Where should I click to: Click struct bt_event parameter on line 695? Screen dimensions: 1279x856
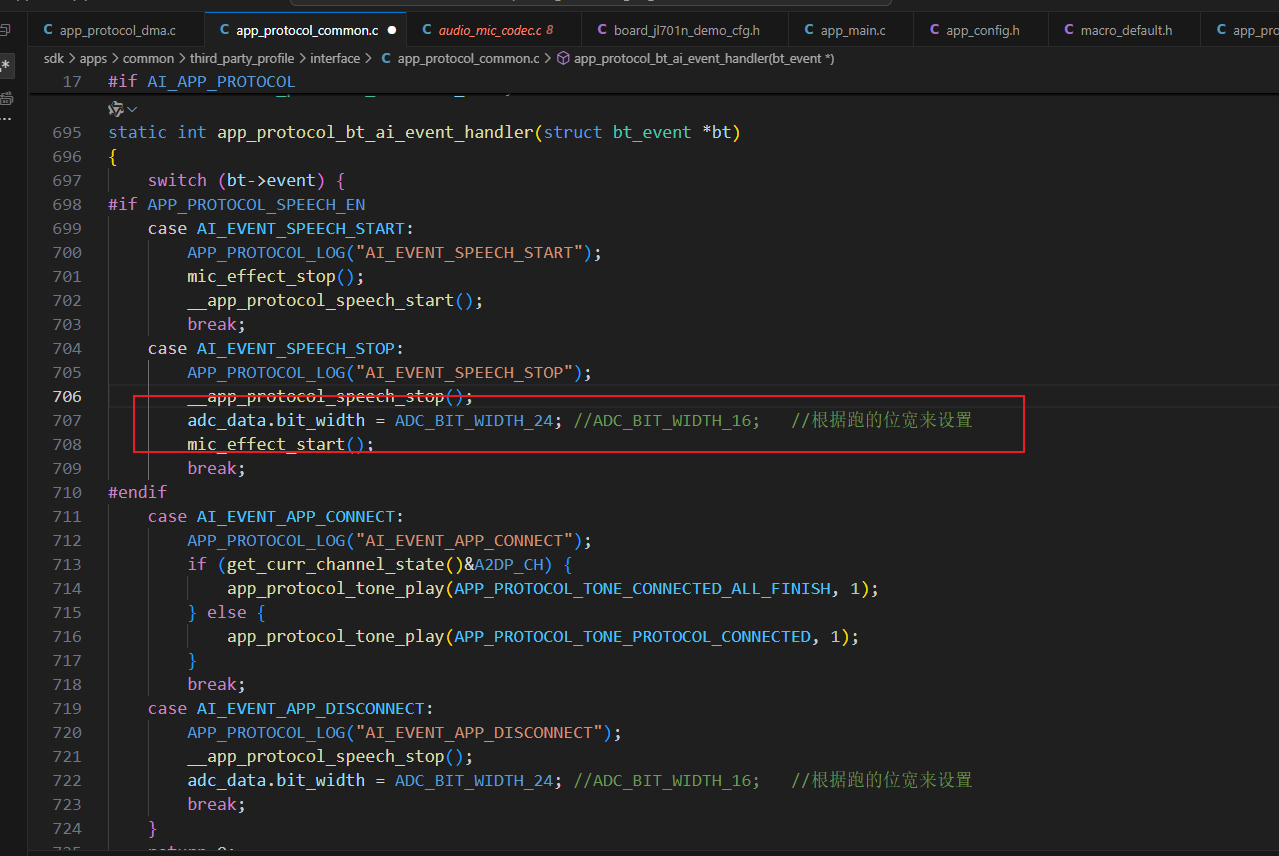637,132
